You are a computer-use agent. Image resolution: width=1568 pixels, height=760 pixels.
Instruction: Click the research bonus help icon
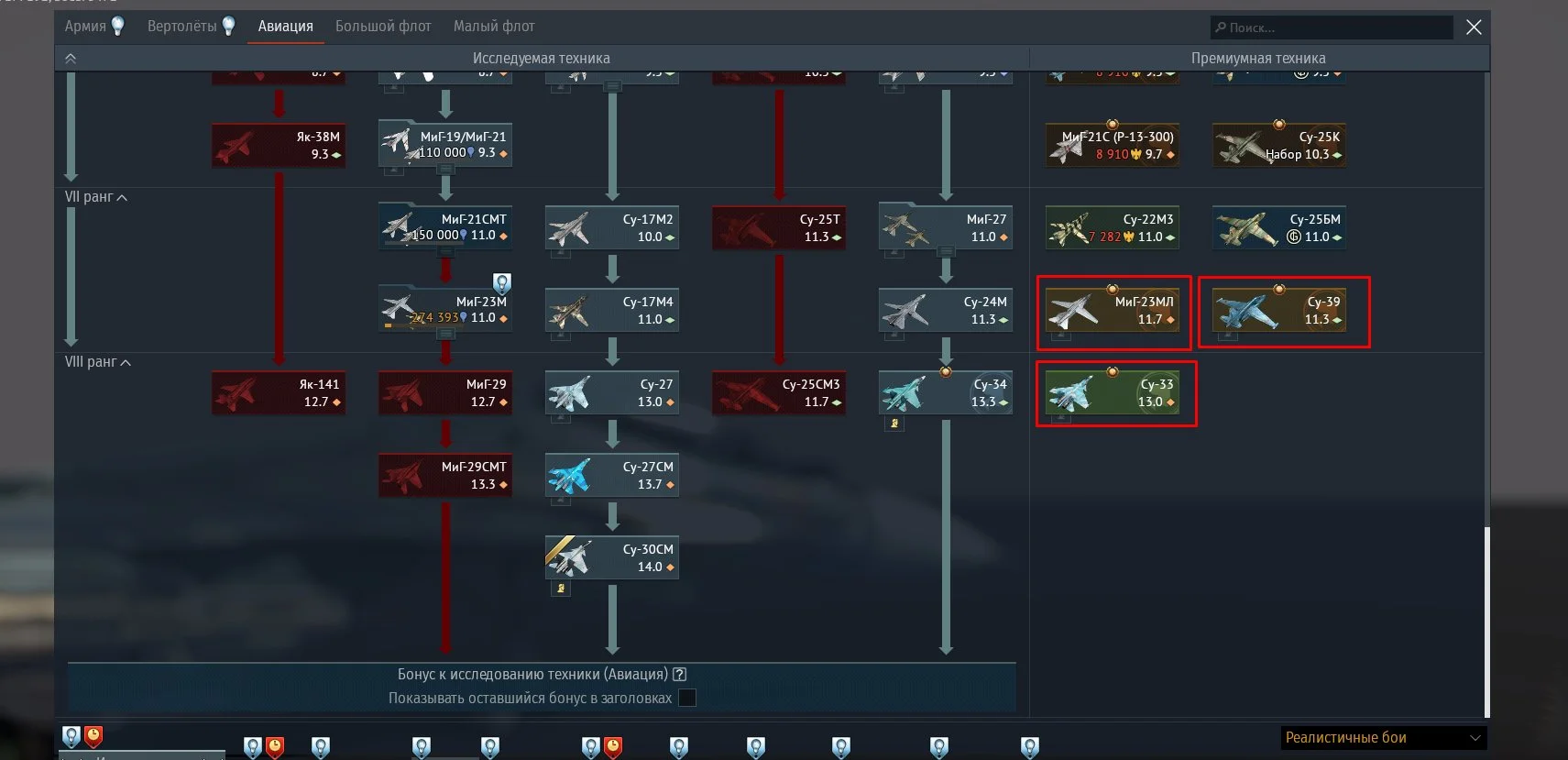pyautogui.click(x=679, y=675)
